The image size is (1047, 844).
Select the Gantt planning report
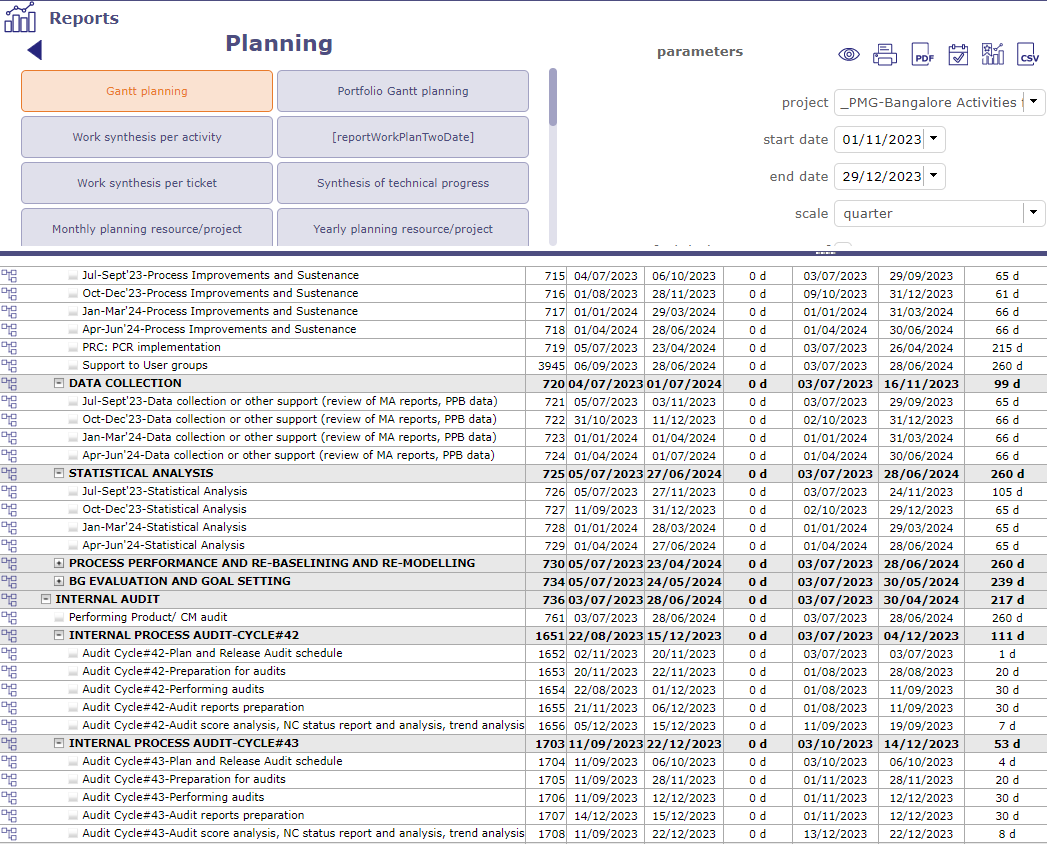(x=147, y=91)
